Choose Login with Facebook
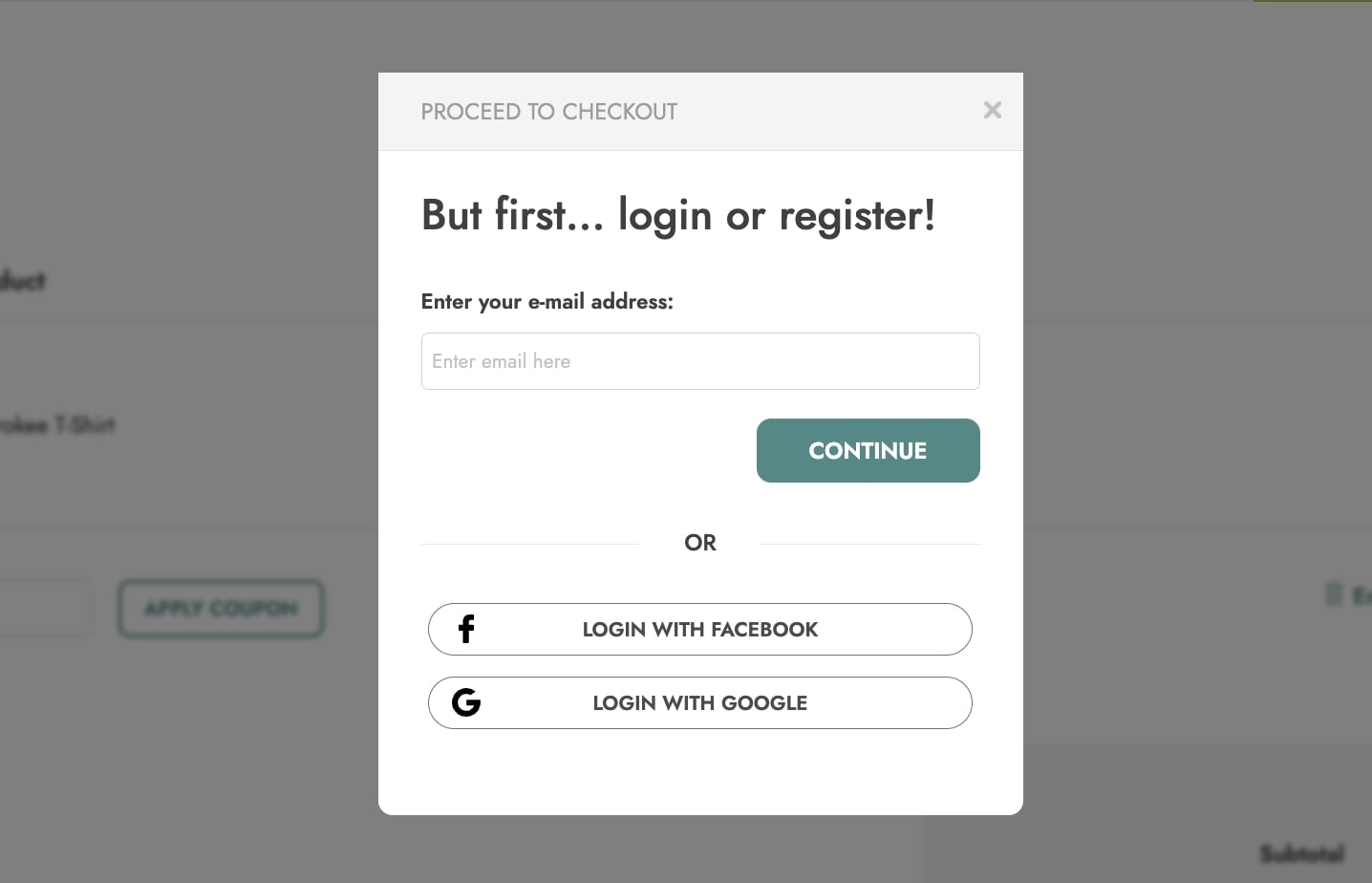The image size is (1372, 883). pyautogui.click(x=700, y=629)
